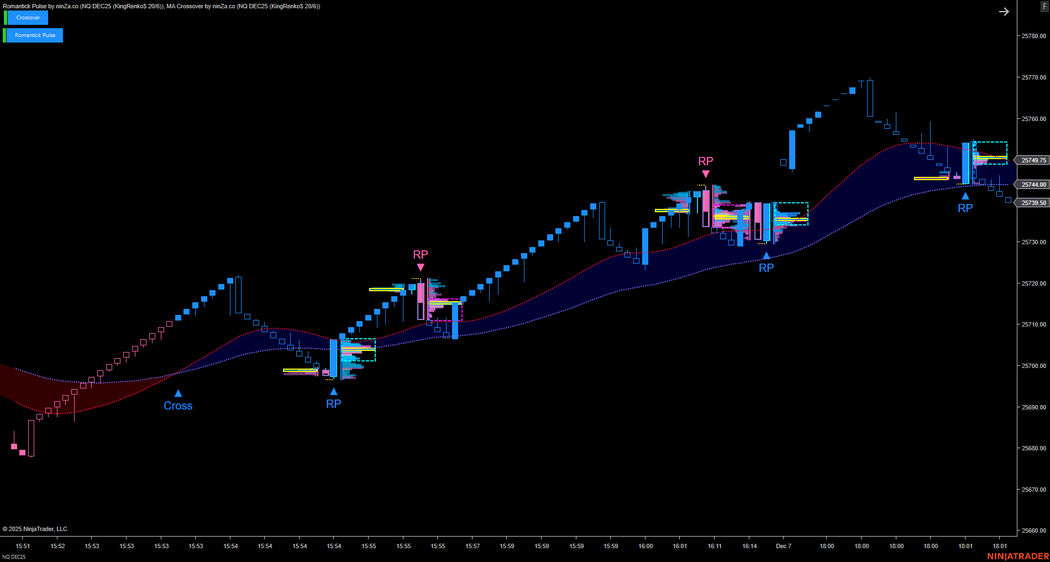Click the blue Cross signal arrow marker
Viewport: 1050px width, 562px height.
coord(178,393)
